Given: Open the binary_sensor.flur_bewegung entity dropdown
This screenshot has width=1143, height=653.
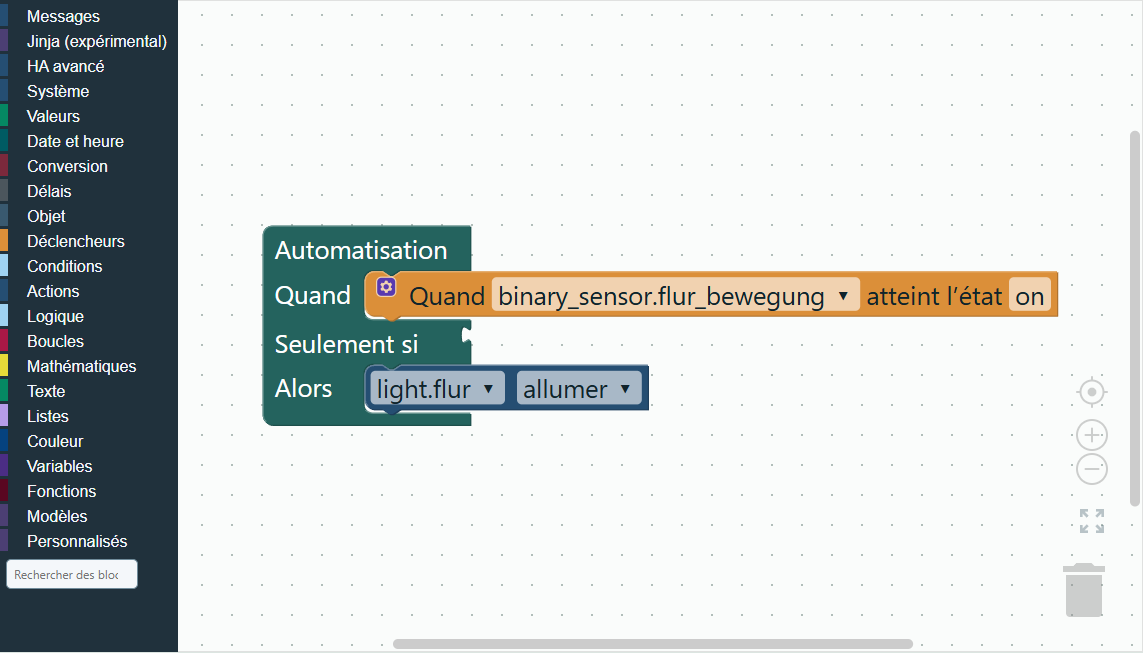Looking at the screenshot, I should (676, 296).
